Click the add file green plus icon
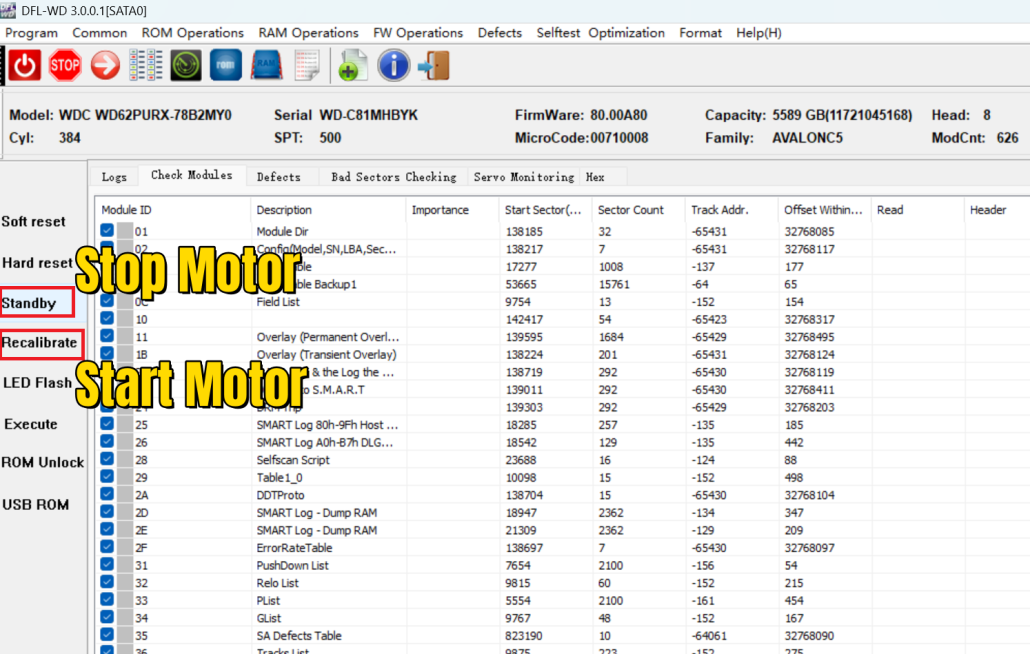Screen dimensions: 1030x654 [x=353, y=66]
